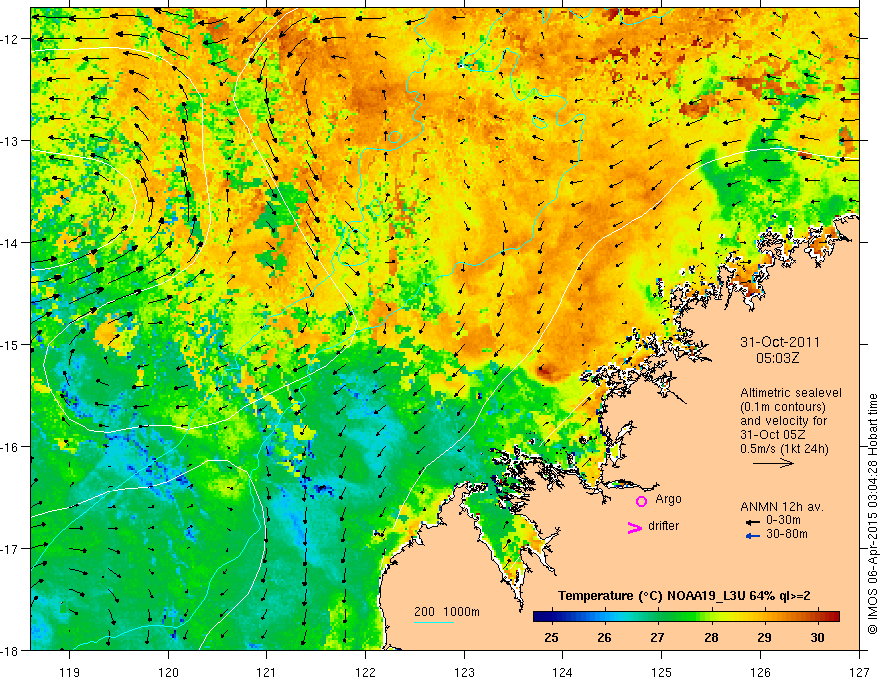880x680 pixels.
Task: Click the magenta Argo circle legend symbol
Action: pyautogui.click(x=641, y=501)
